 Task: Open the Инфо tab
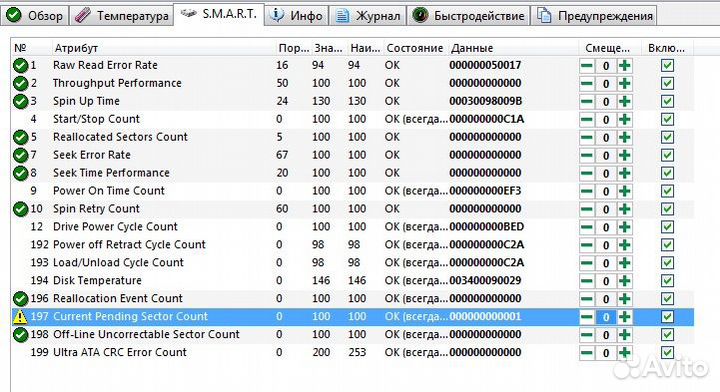pos(296,16)
